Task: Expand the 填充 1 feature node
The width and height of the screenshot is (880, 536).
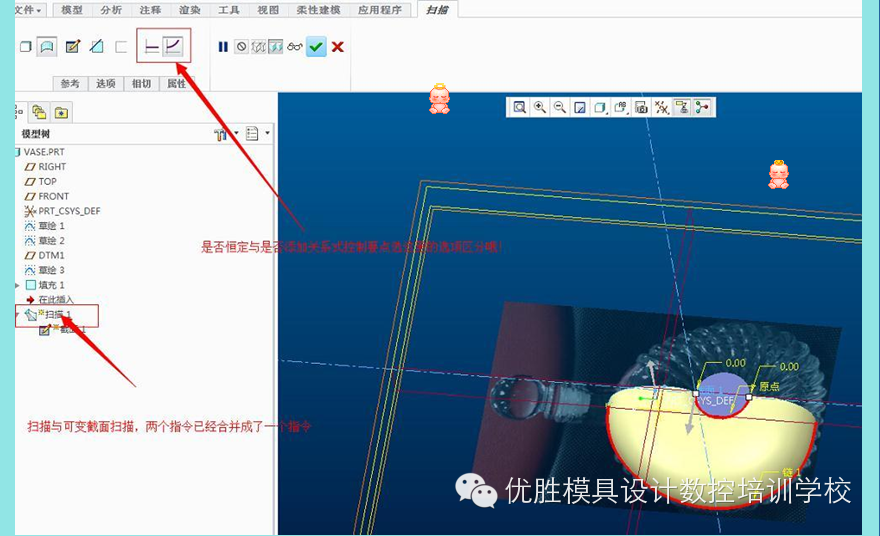Action: pos(17,285)
